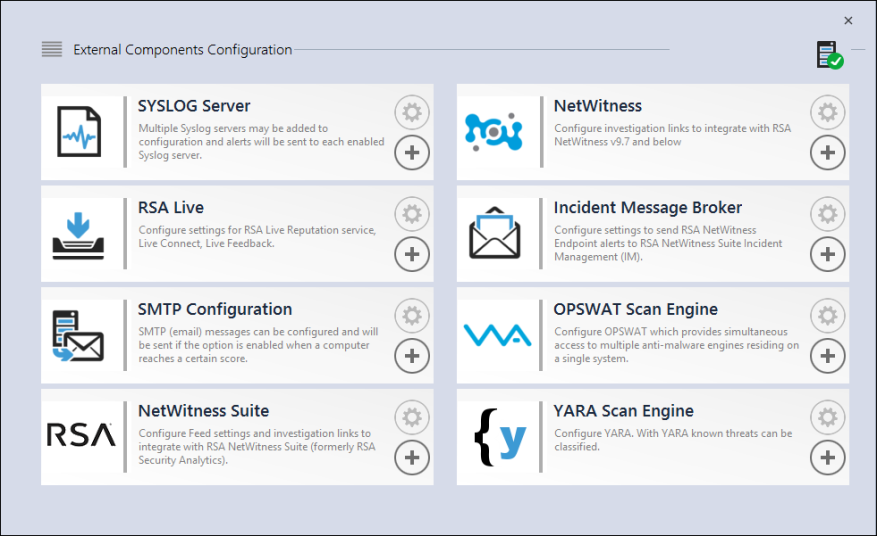Click the 'Multiple Syslog servers may be added' description
This screenshot has width=877, height=536.
point(261,142)
